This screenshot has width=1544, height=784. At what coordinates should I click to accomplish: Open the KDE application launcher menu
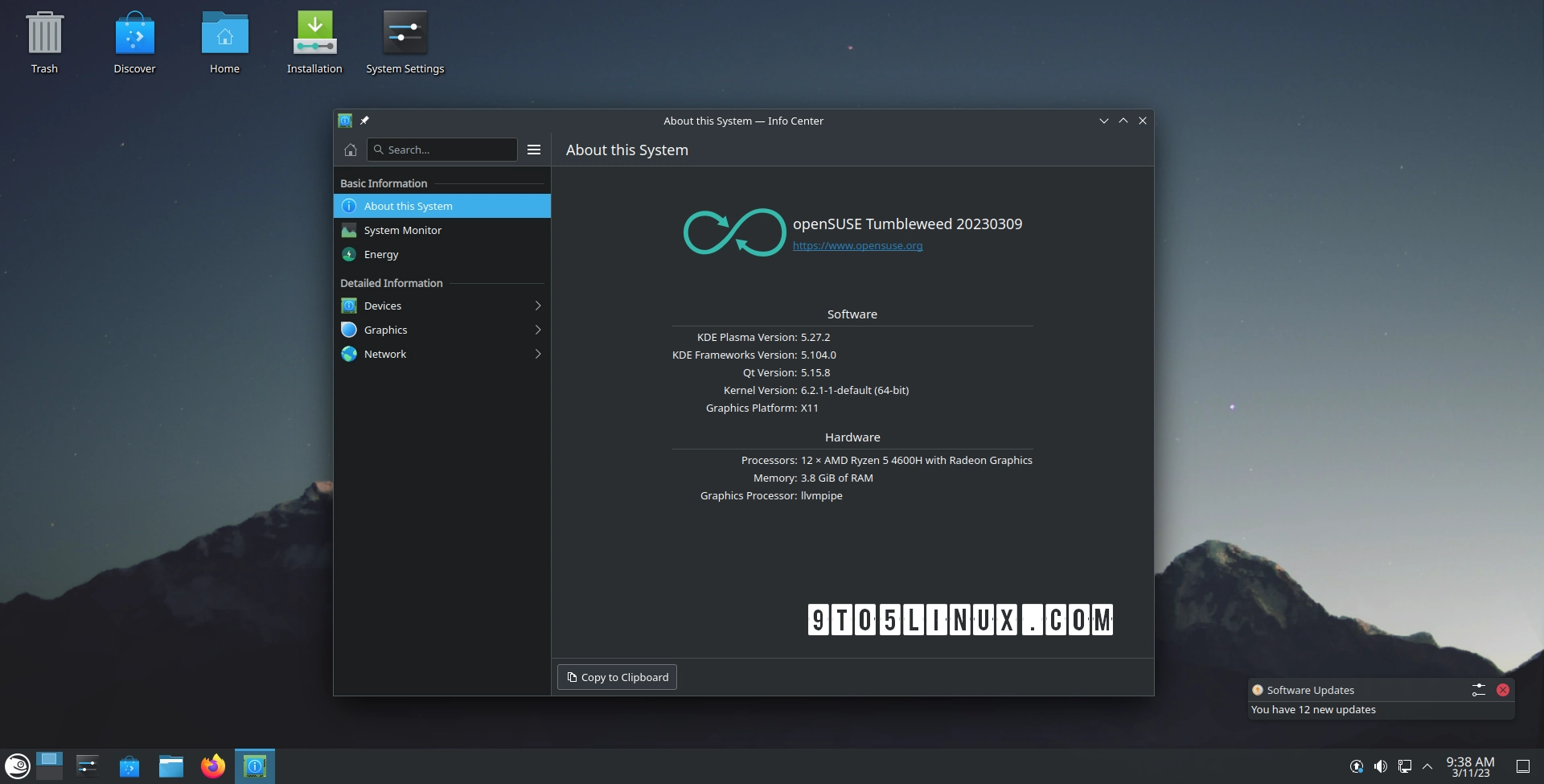coord(16,766)
